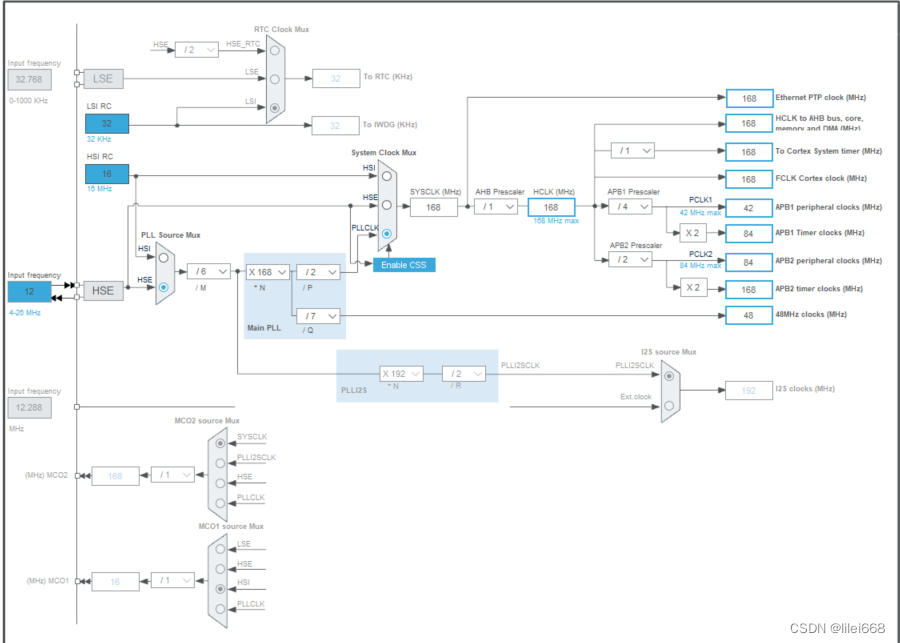The width and height of the screenshot is (900, 643).
Task: Select SYSCLK in MCO2 source Mux
Action: pos(220,443)
